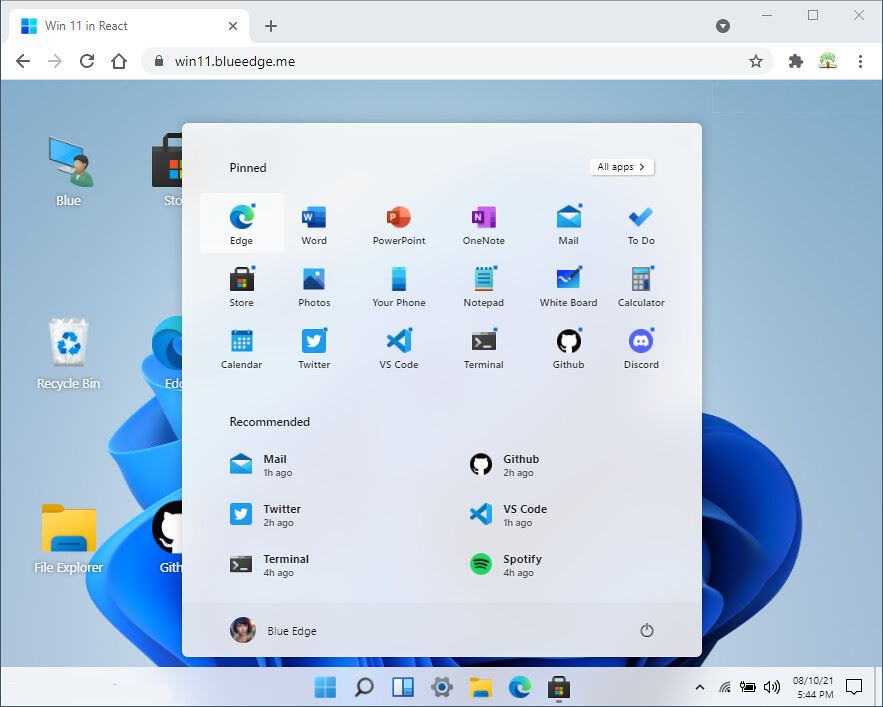Expand the hidden system tray icons

[699, 687]
